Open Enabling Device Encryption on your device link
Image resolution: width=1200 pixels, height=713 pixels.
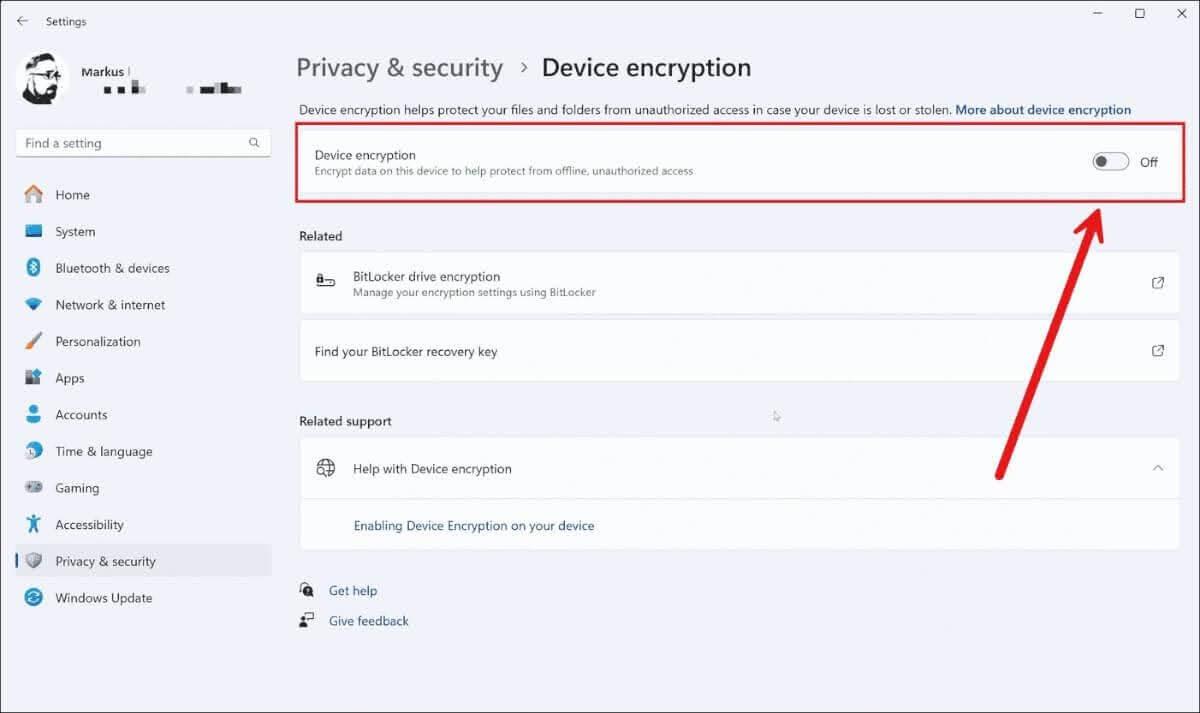pos(474,526)
